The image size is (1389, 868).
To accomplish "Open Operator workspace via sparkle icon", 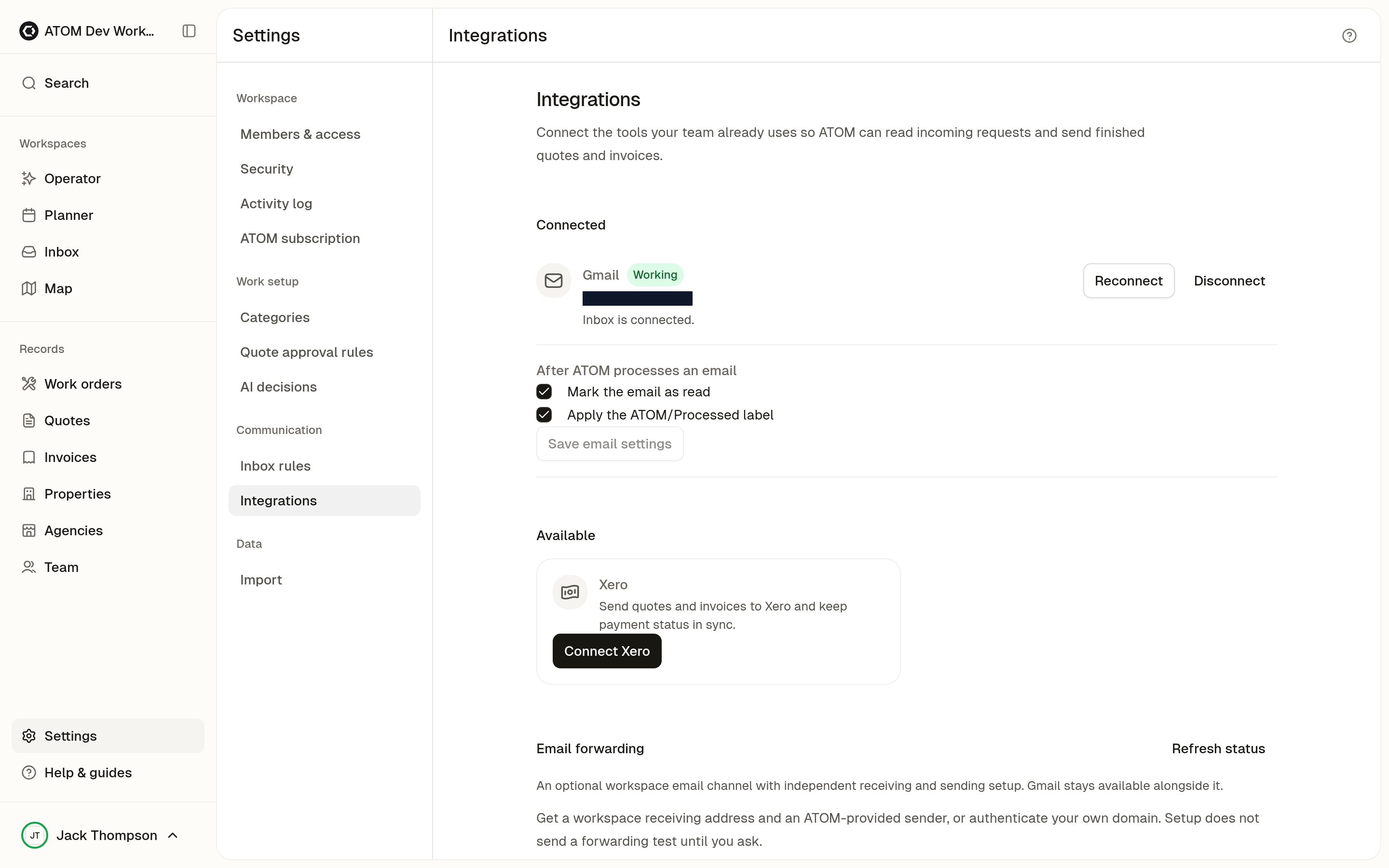I will pos(29,178).
